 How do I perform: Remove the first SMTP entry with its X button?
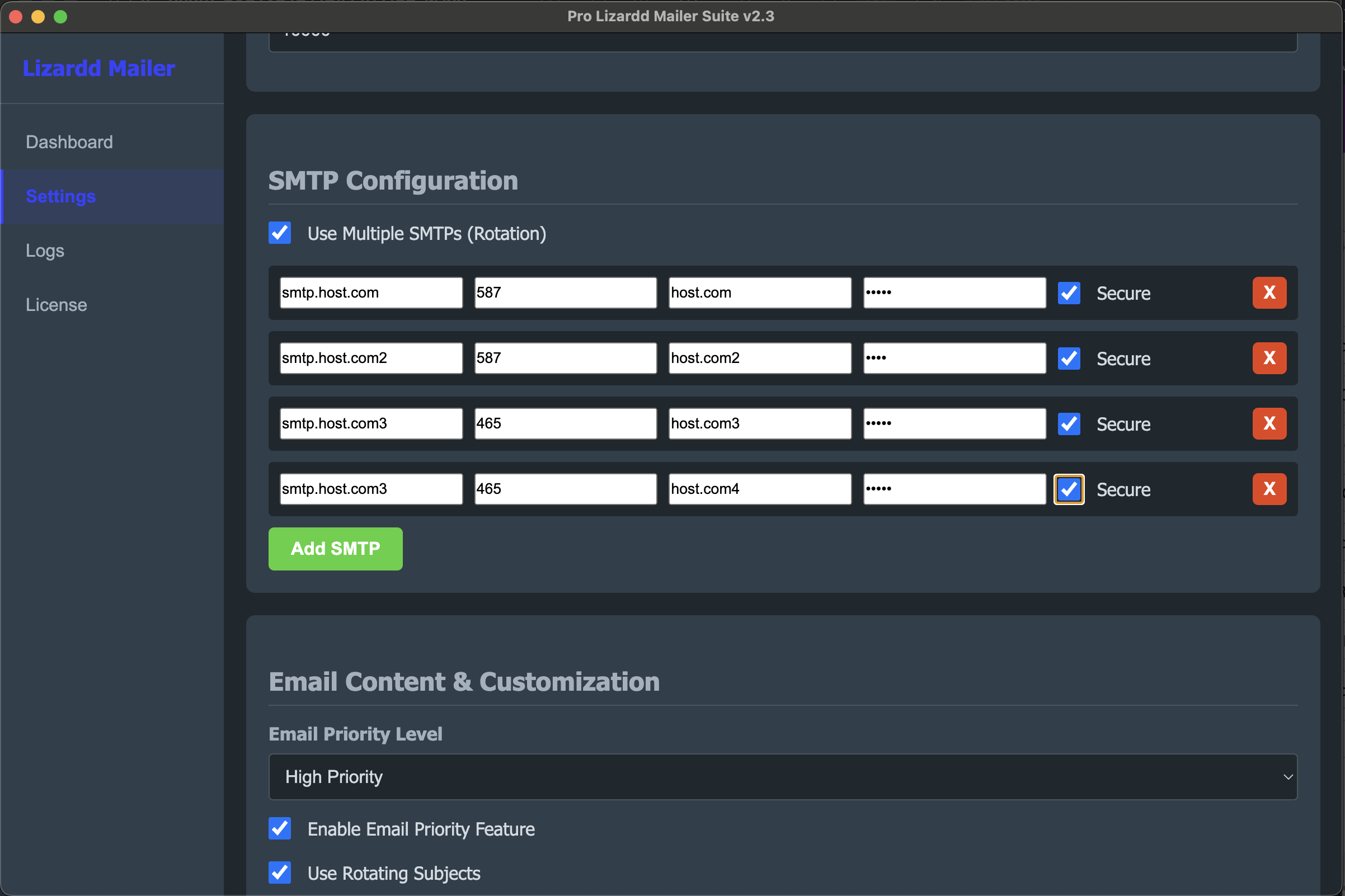point(1268,293)
